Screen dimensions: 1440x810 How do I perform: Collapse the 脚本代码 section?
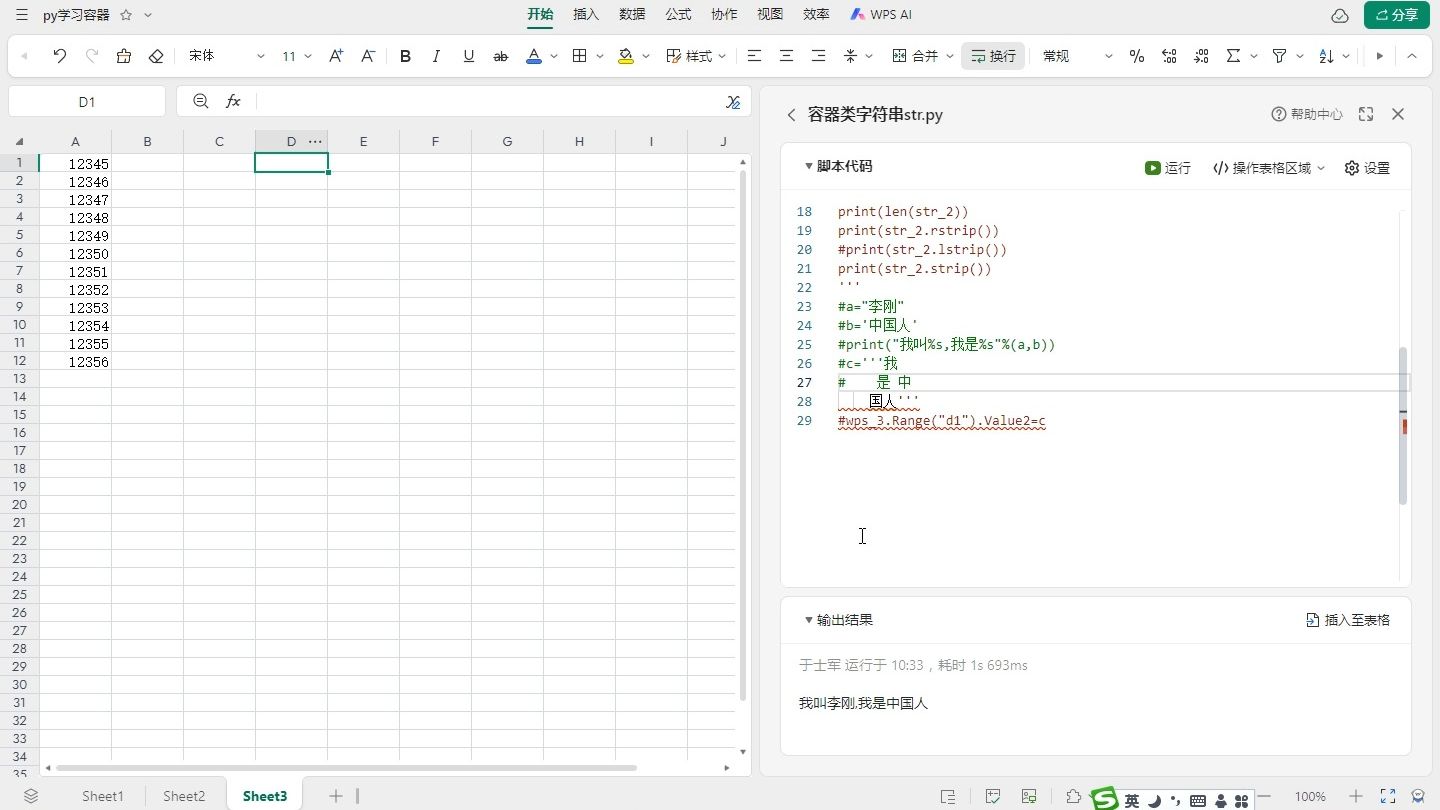coord(809,166)
